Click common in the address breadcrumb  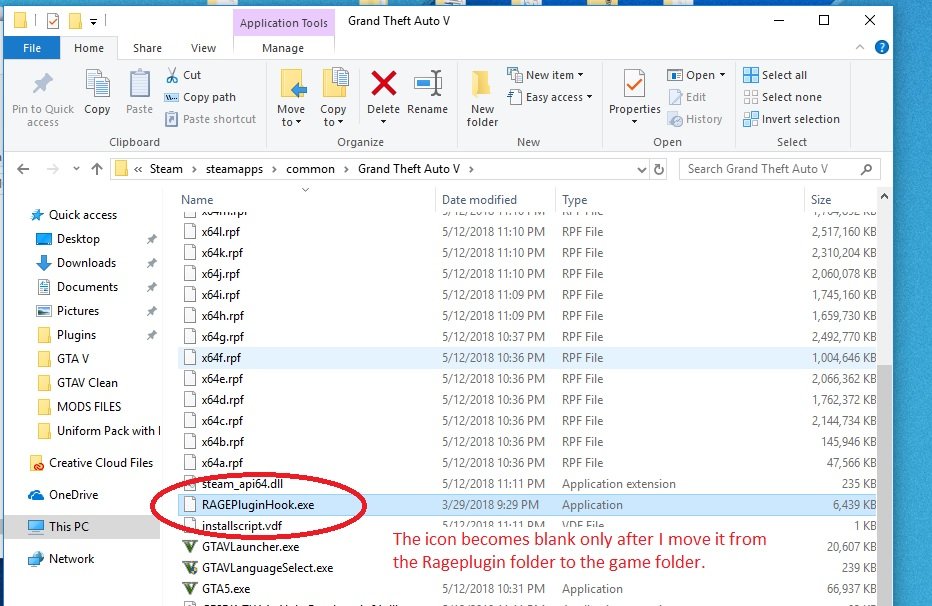pos(310,169)
